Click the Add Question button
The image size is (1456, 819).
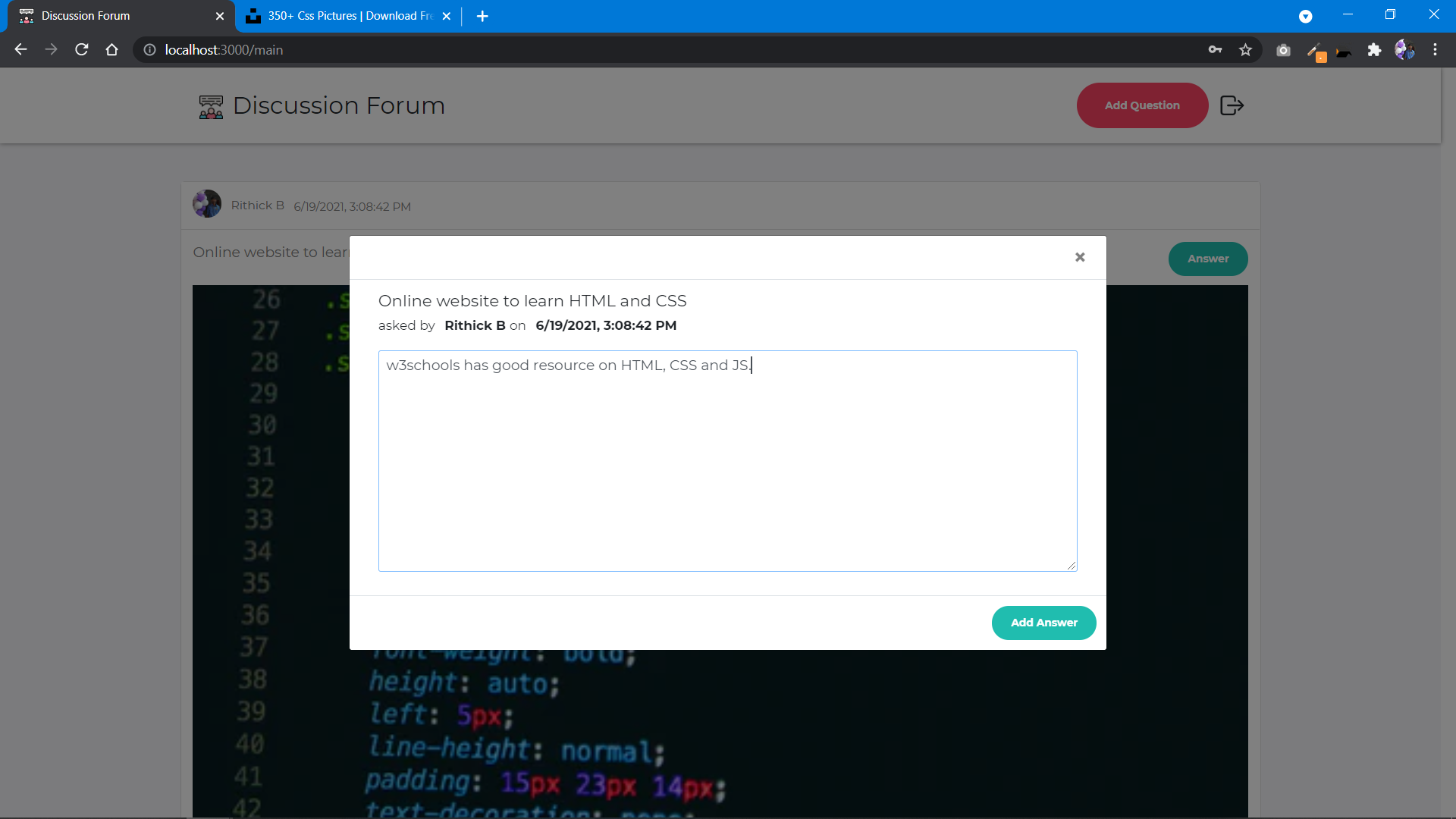(x=1141, y=105)
